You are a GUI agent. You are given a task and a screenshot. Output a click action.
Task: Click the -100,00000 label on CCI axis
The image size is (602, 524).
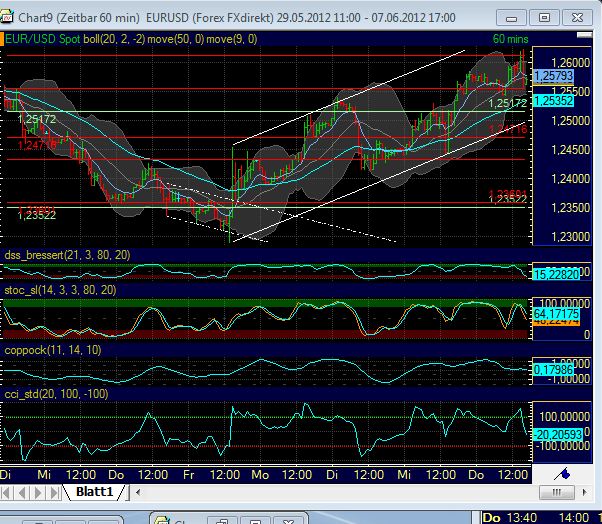[x=562, y=446]
